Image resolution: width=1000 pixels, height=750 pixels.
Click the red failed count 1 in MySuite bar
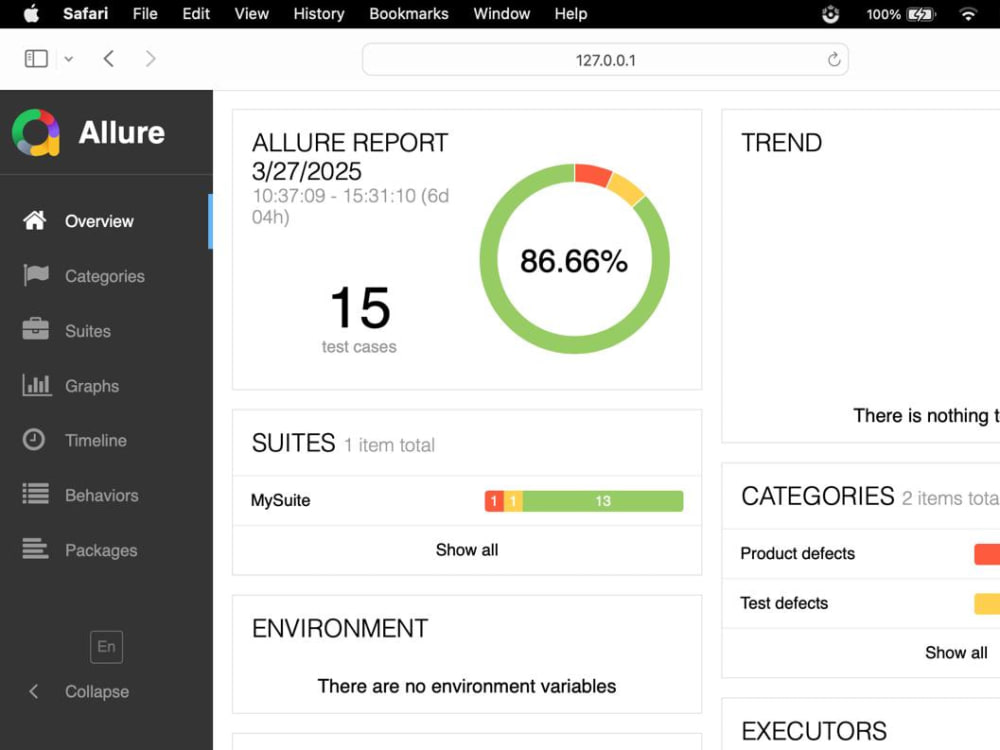pyautogui.click(x=494, y=501)
